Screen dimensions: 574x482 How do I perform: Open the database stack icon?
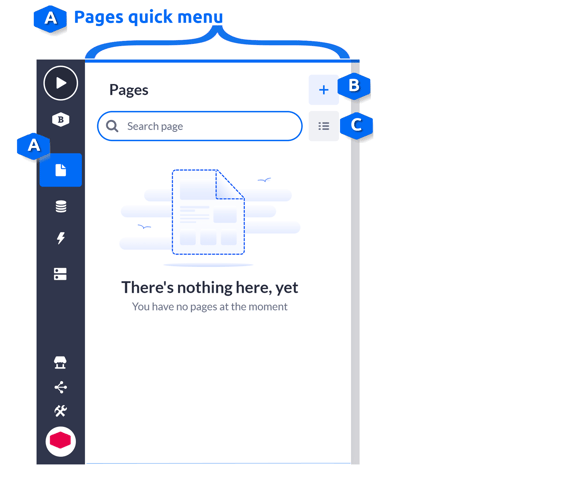(61, 206)
